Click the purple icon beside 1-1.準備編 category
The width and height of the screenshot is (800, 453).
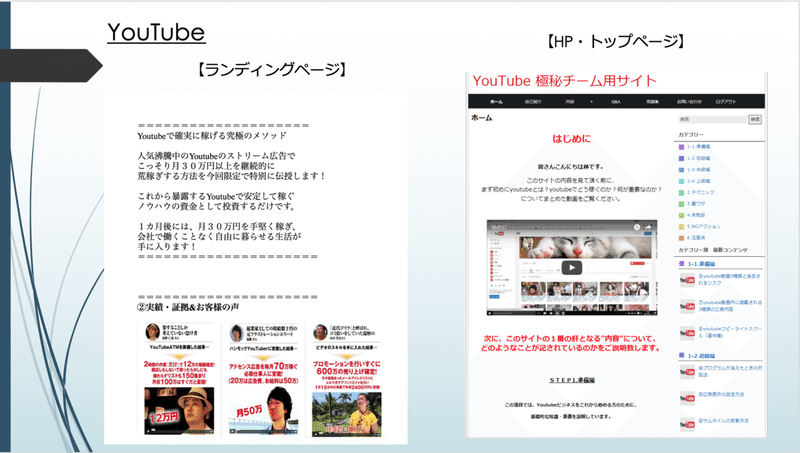[x=681, y=147]
